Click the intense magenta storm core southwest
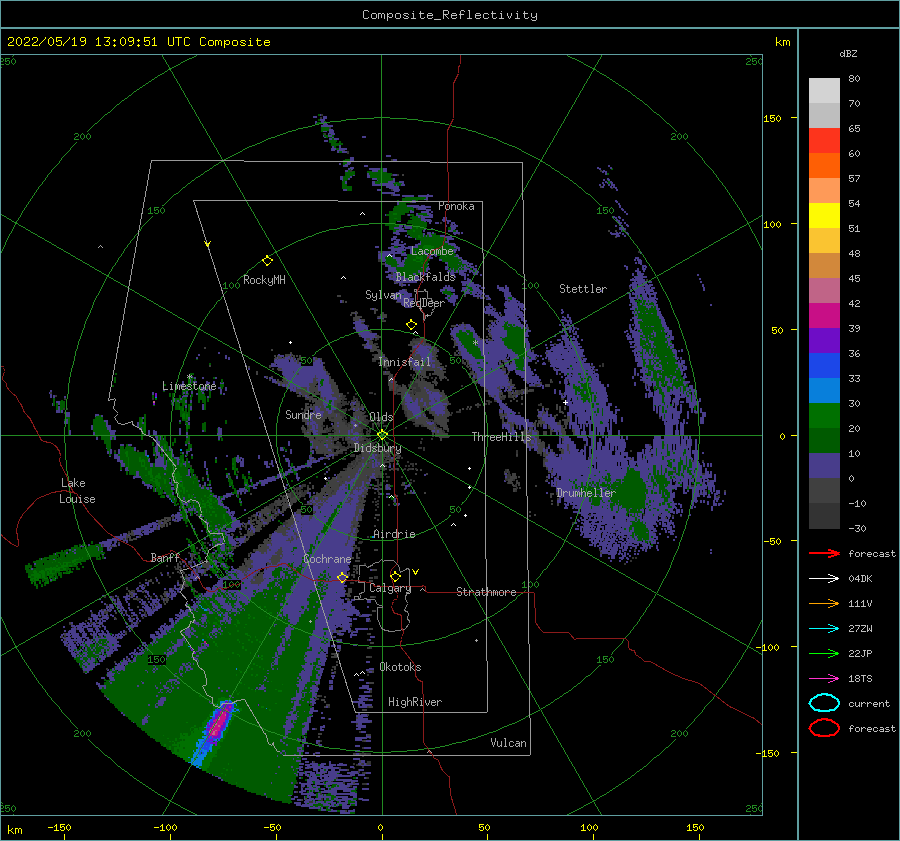900x841 pixels. click(218, 725)
